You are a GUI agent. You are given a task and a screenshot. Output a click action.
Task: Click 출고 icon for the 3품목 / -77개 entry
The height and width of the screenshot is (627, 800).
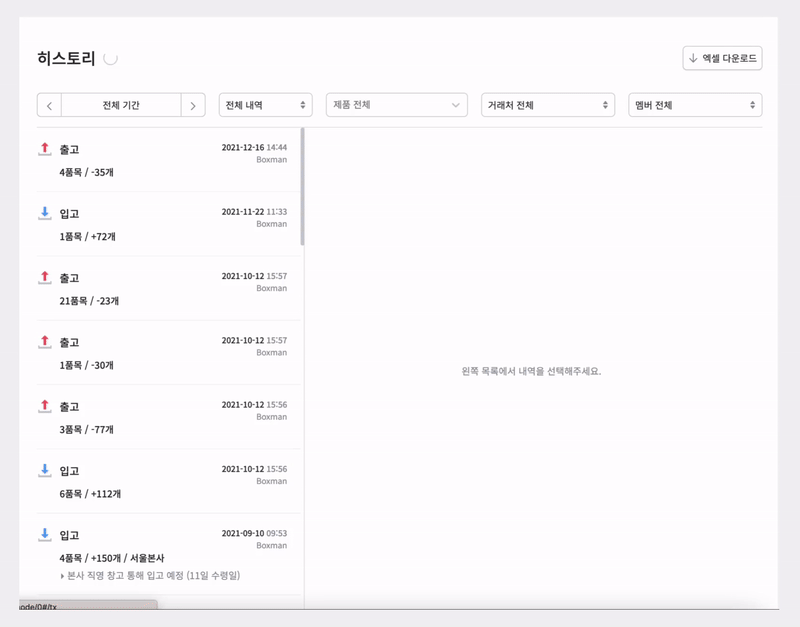(x=44, y=406)
